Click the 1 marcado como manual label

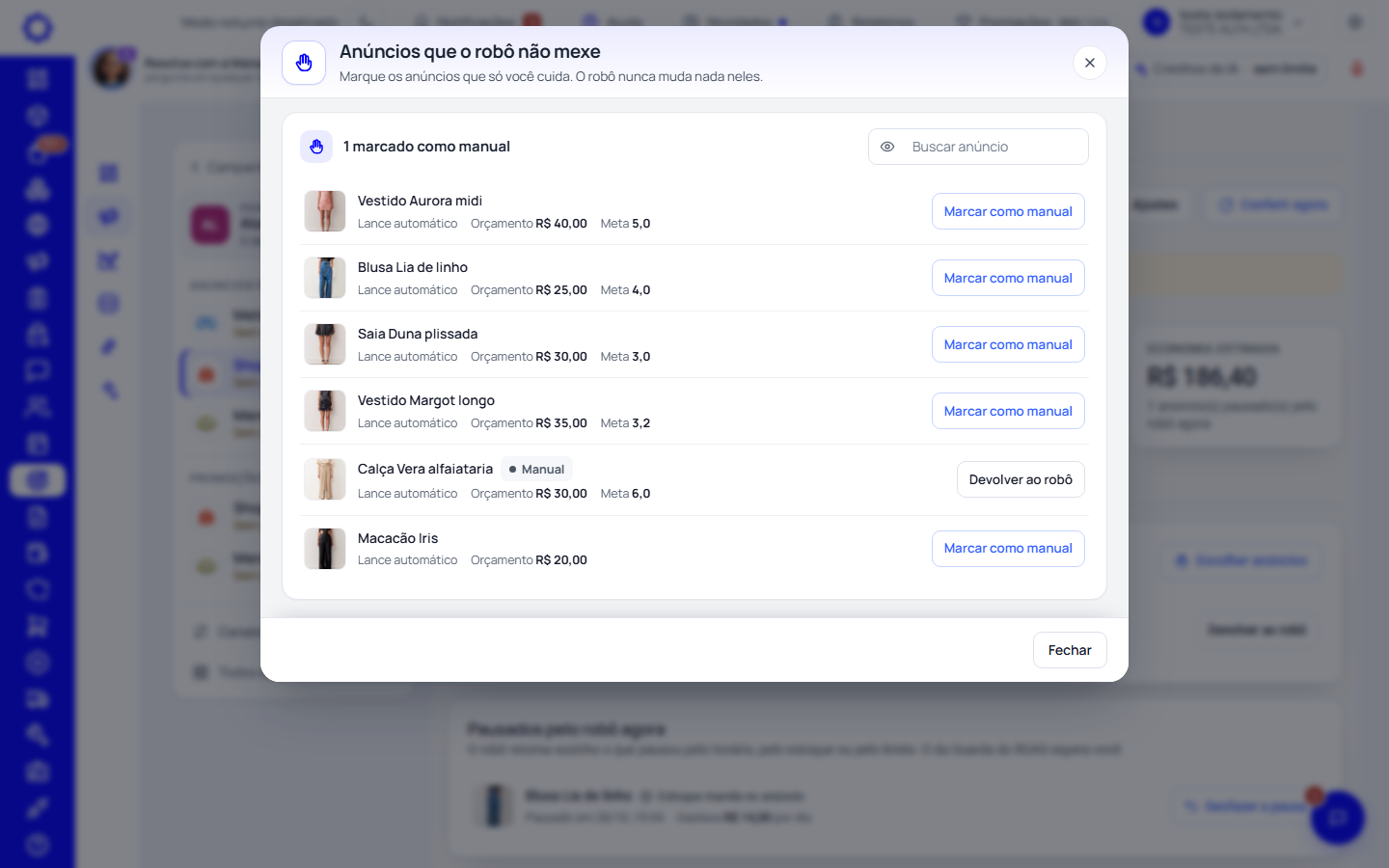426,147
